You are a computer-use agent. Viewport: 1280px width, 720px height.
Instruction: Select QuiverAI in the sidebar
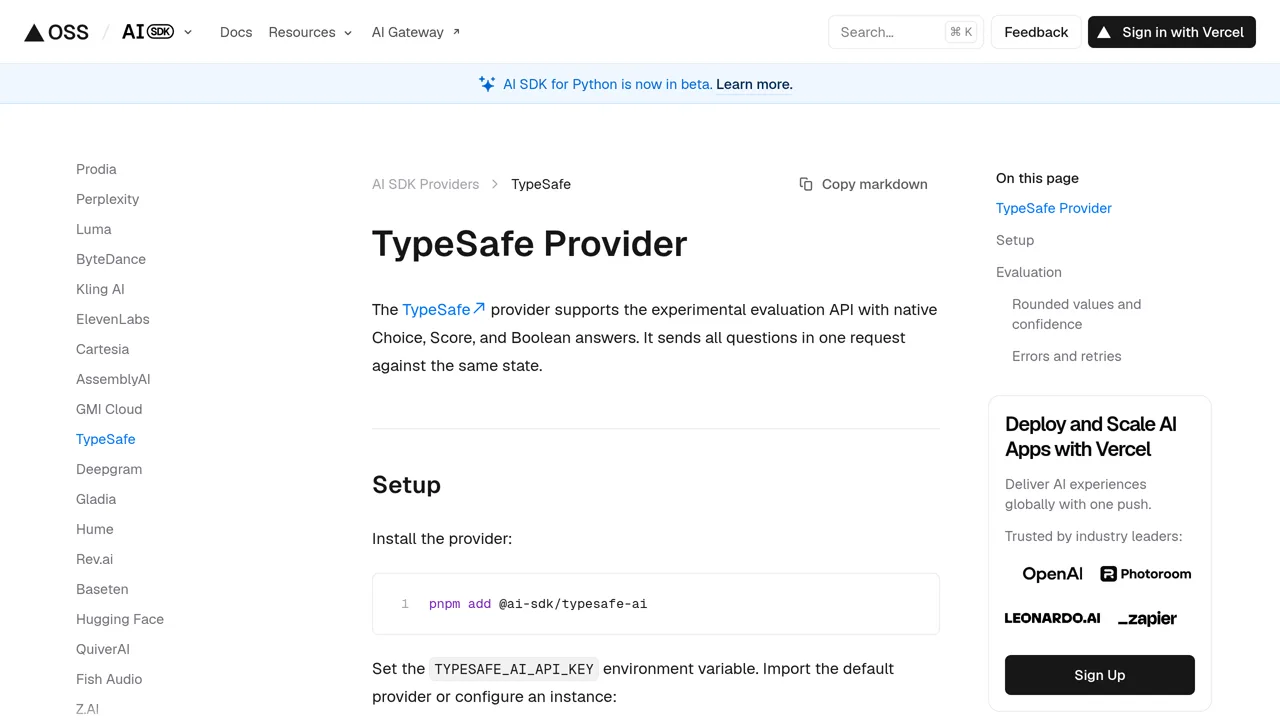click(103, 649)
